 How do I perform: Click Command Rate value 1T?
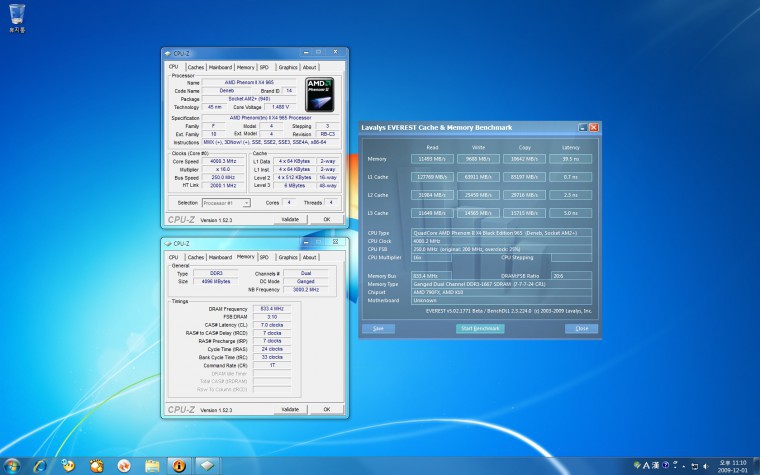point(272,365)
